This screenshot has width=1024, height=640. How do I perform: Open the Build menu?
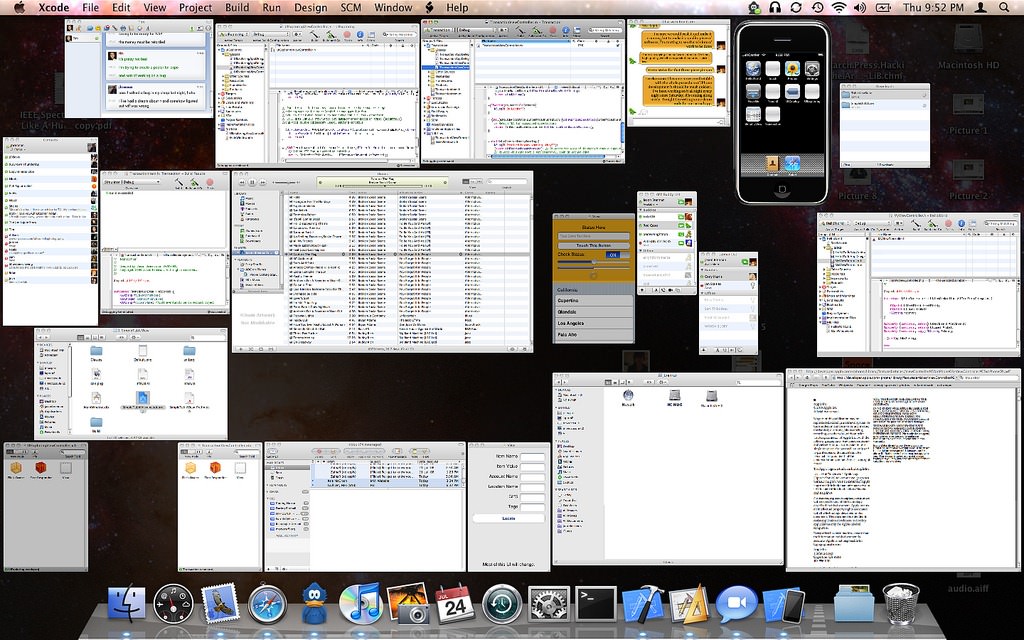tap(236, 7)
